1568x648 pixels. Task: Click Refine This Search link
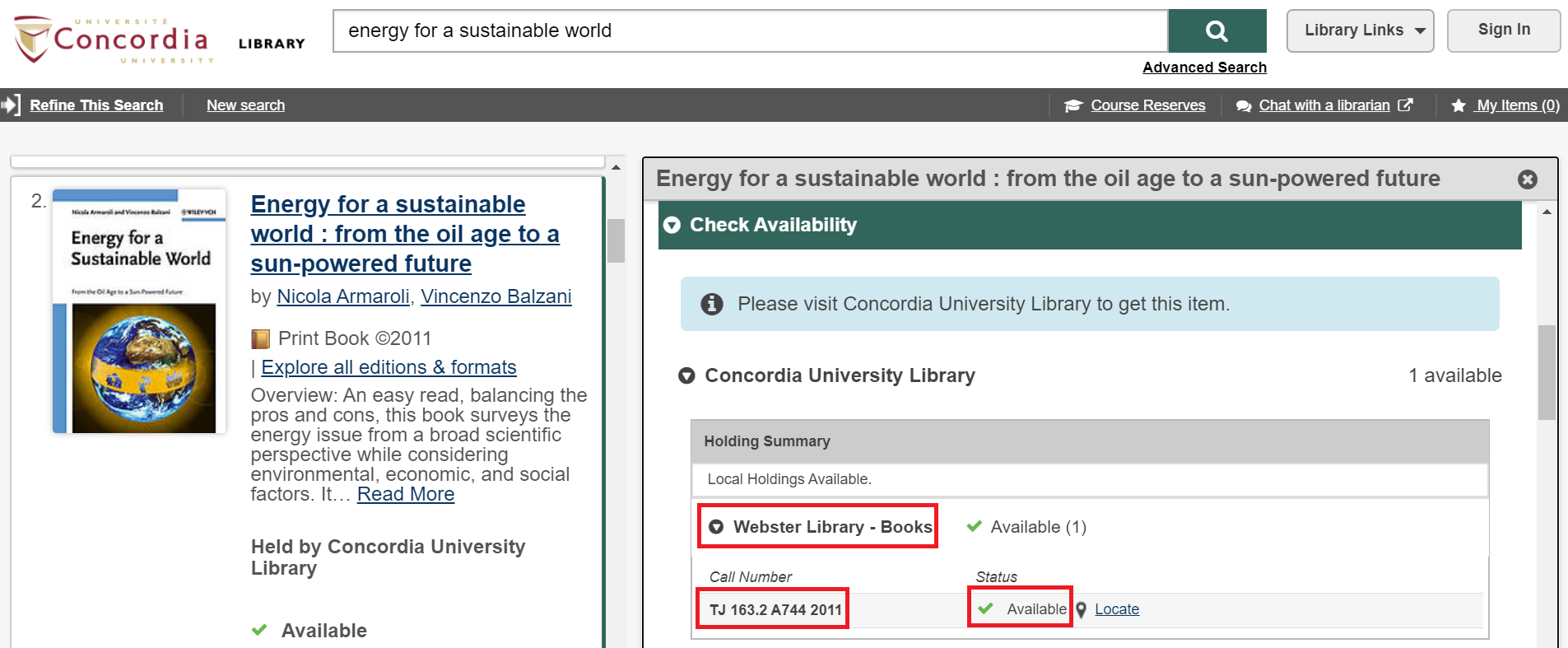[96, 105]
